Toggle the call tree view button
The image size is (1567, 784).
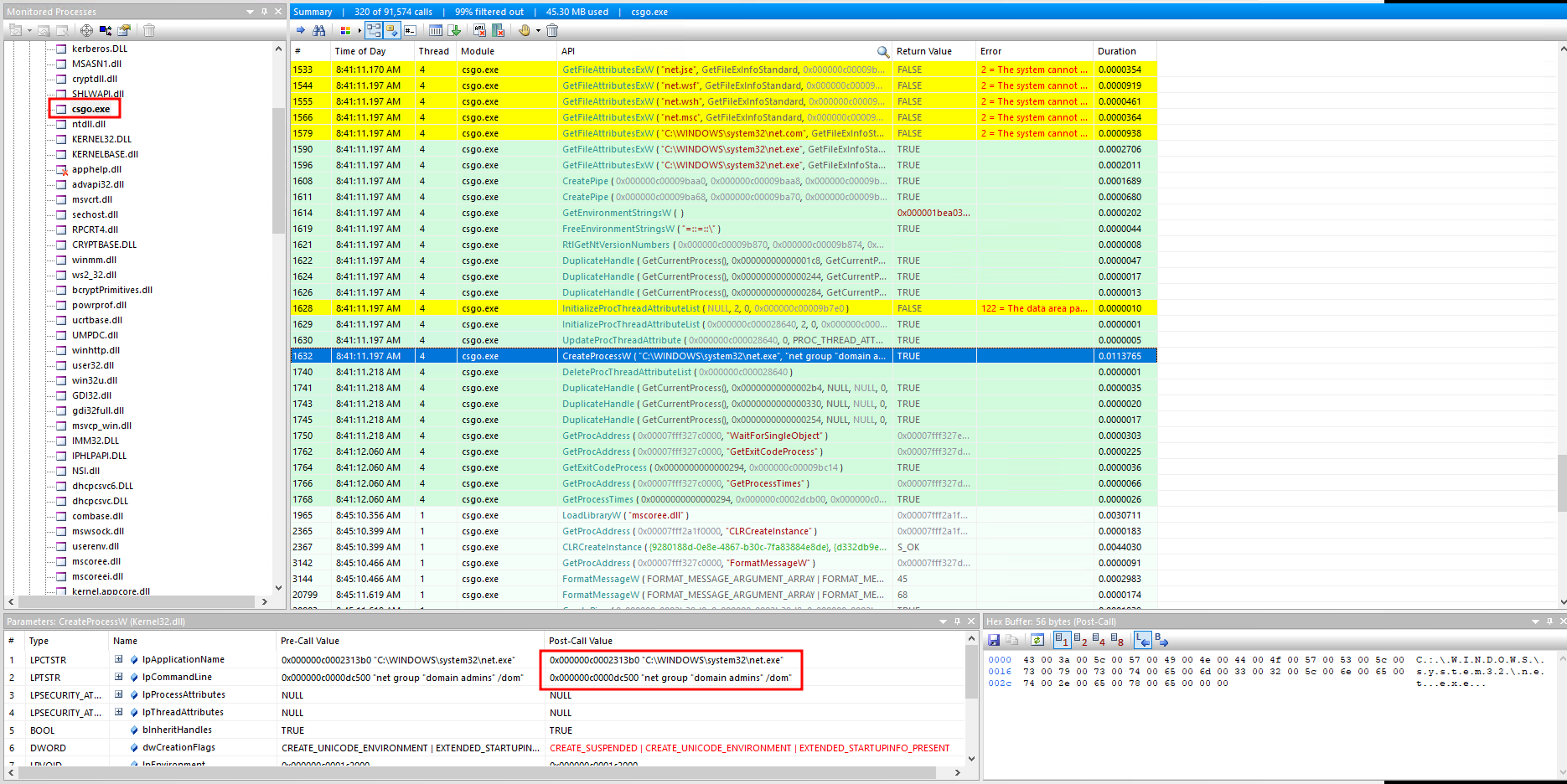(x=374, y=30)
